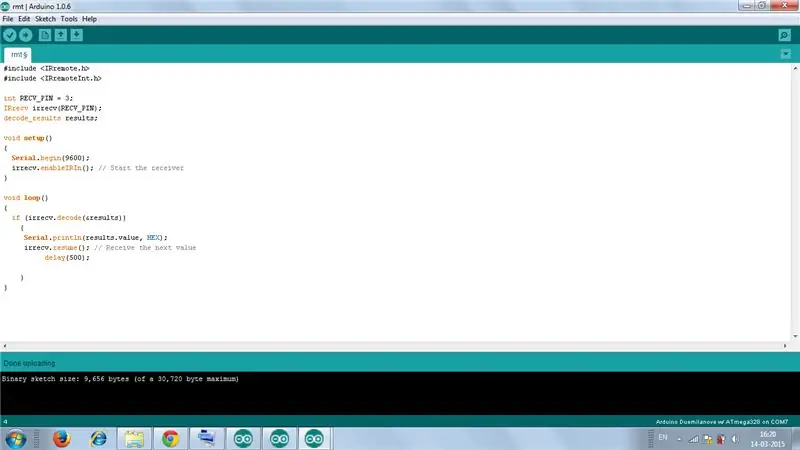Screen dimensions: 800x450
Task: Open the Sketch menu
Action: 45,19
